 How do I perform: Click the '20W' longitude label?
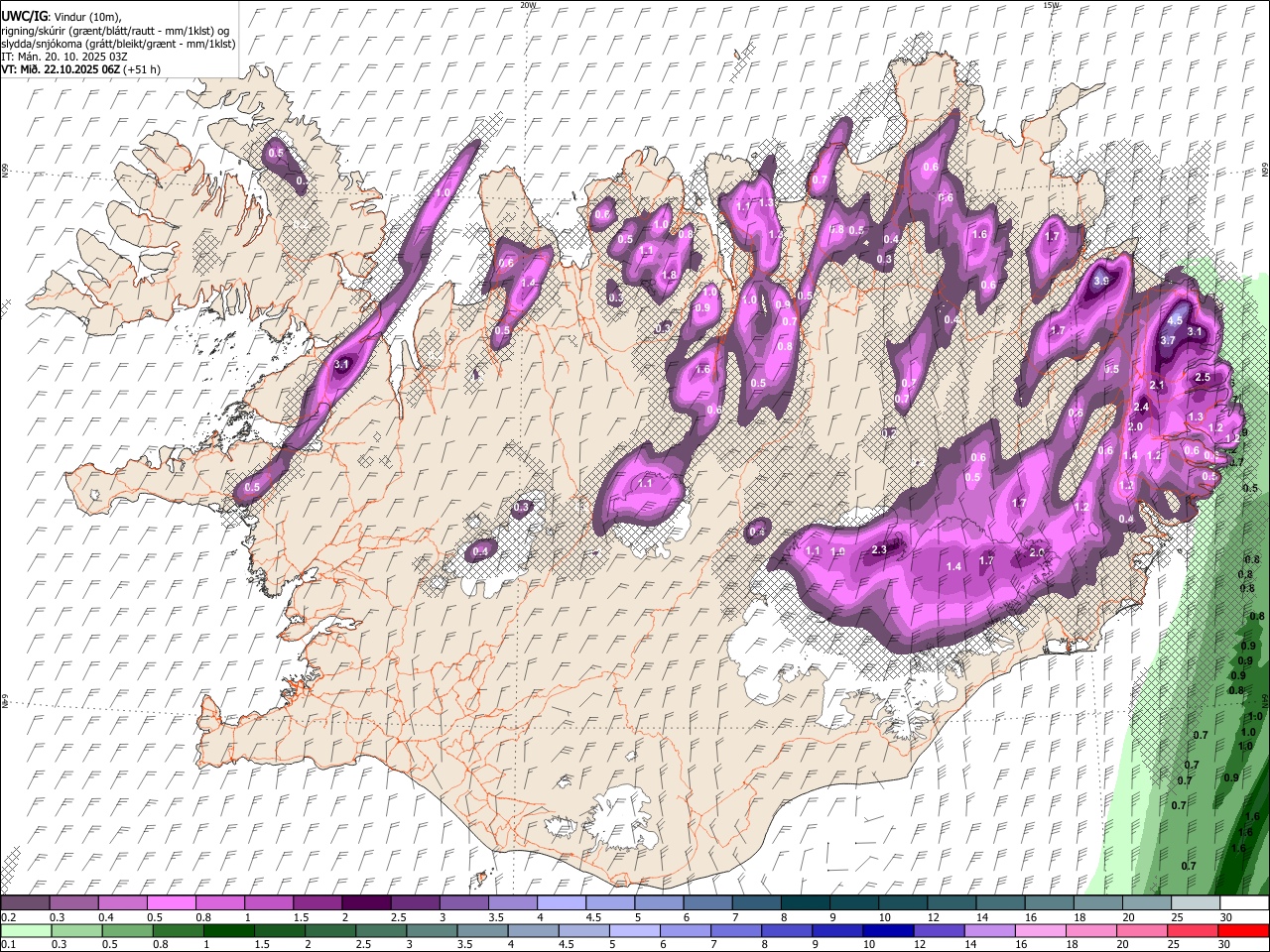click(528, 5)
